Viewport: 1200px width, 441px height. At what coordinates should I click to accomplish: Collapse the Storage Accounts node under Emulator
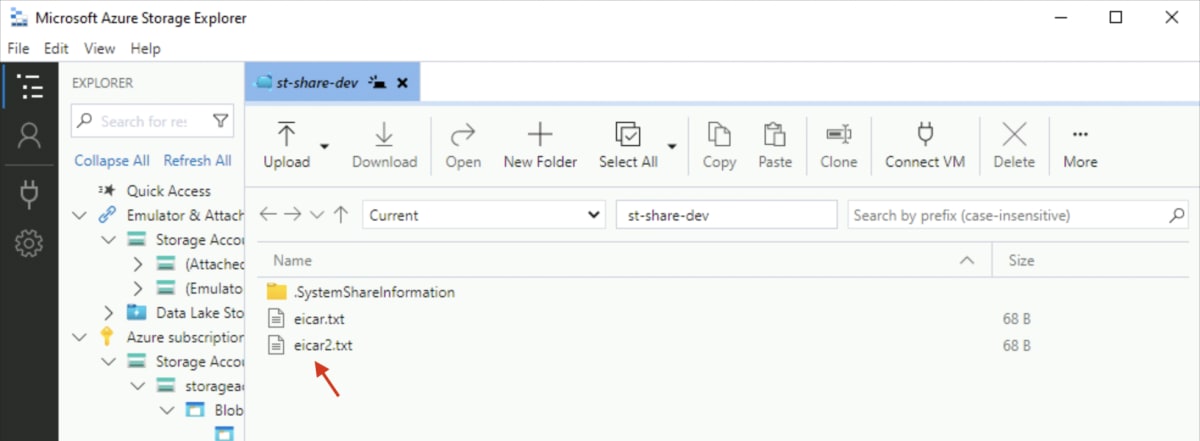[x=109, y=240]
